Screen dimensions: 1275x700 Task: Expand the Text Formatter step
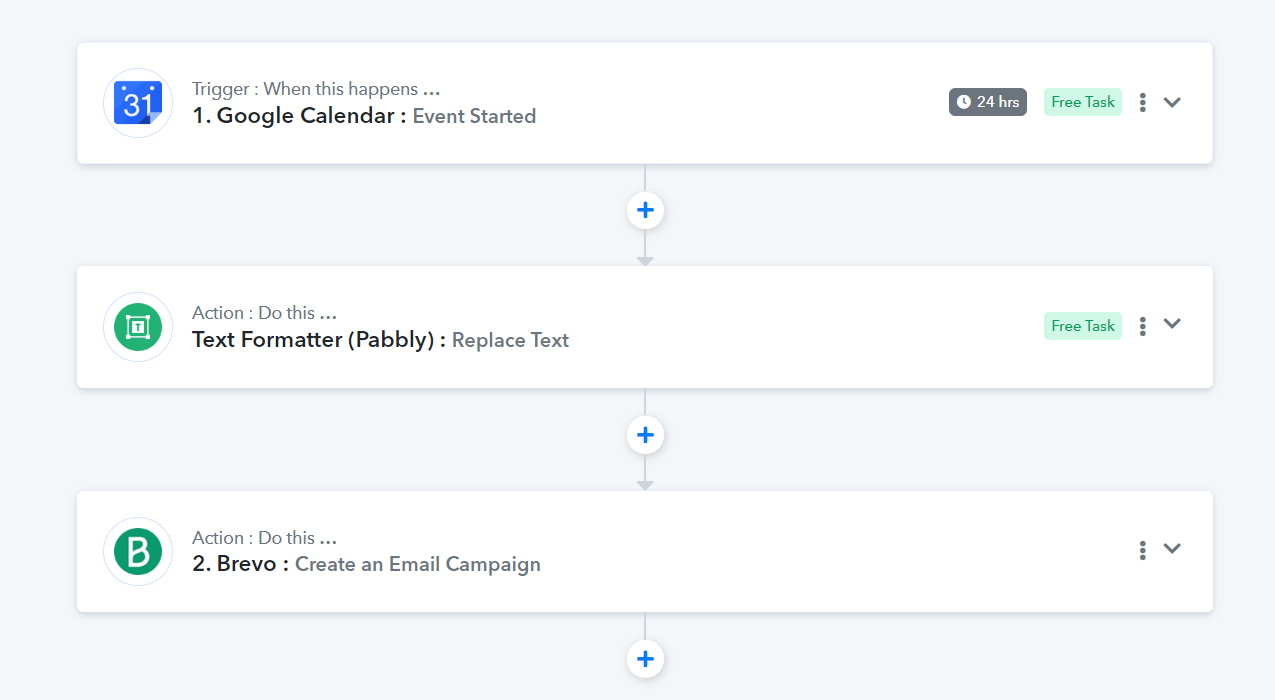coord(1172,324)
